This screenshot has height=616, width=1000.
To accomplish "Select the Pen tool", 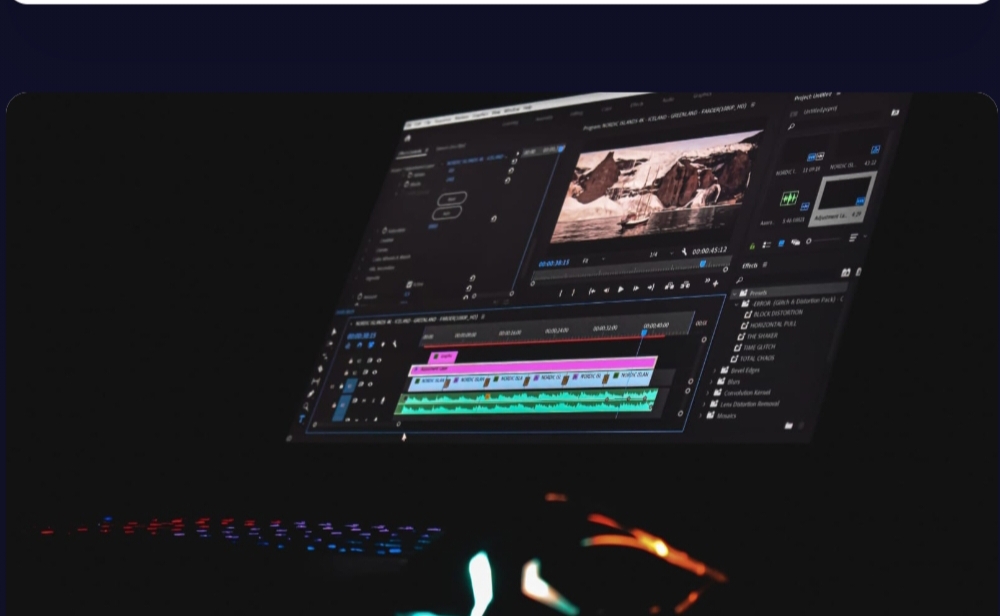I will tap(311, 393).
